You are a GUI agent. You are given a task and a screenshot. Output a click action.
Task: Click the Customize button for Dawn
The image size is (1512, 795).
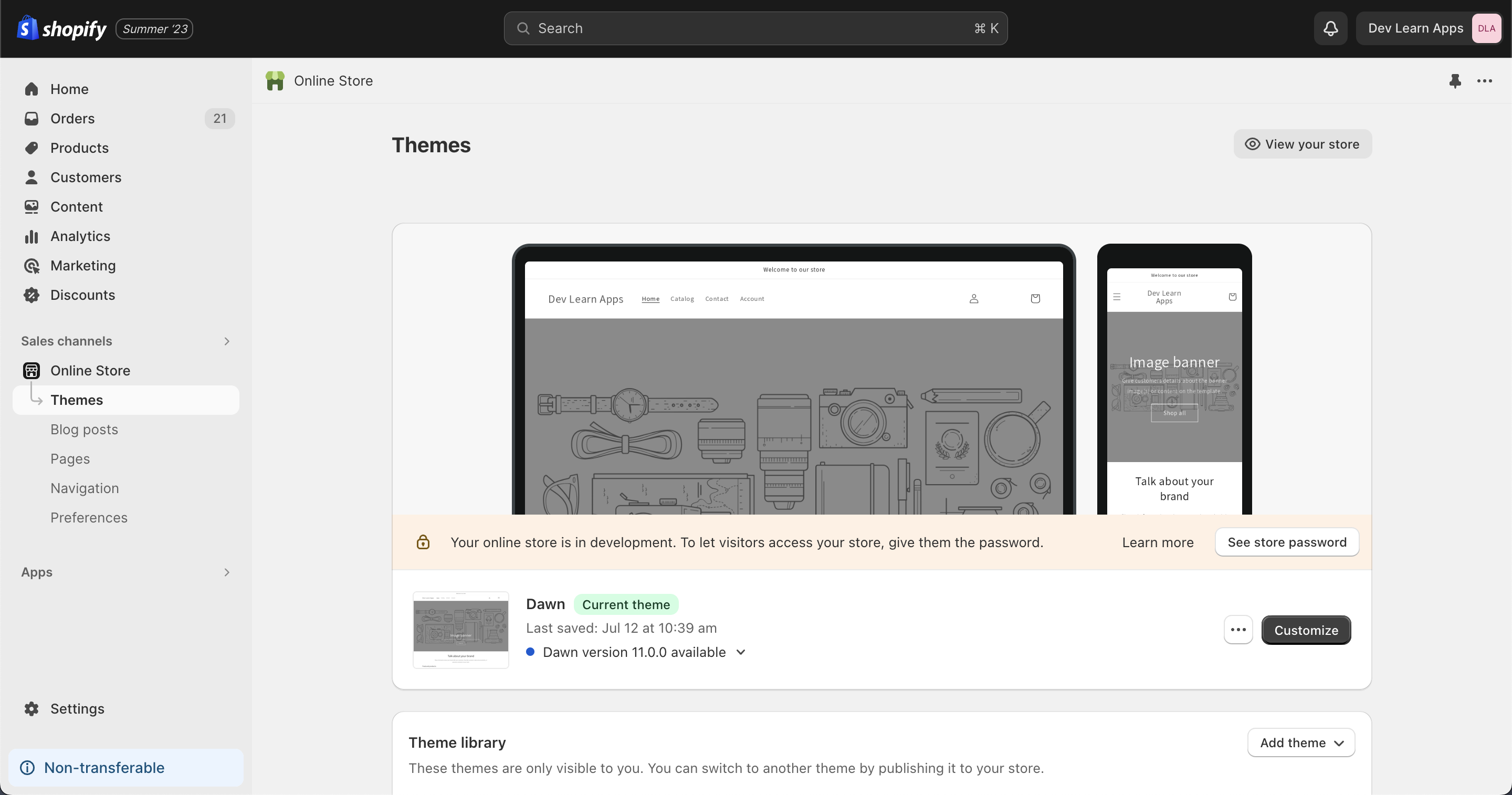1306,630
